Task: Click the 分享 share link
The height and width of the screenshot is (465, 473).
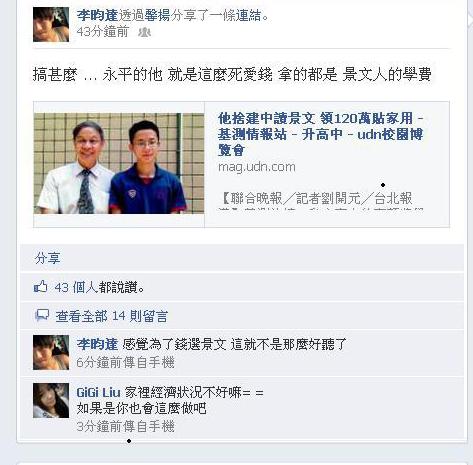Action: point(47,258)
